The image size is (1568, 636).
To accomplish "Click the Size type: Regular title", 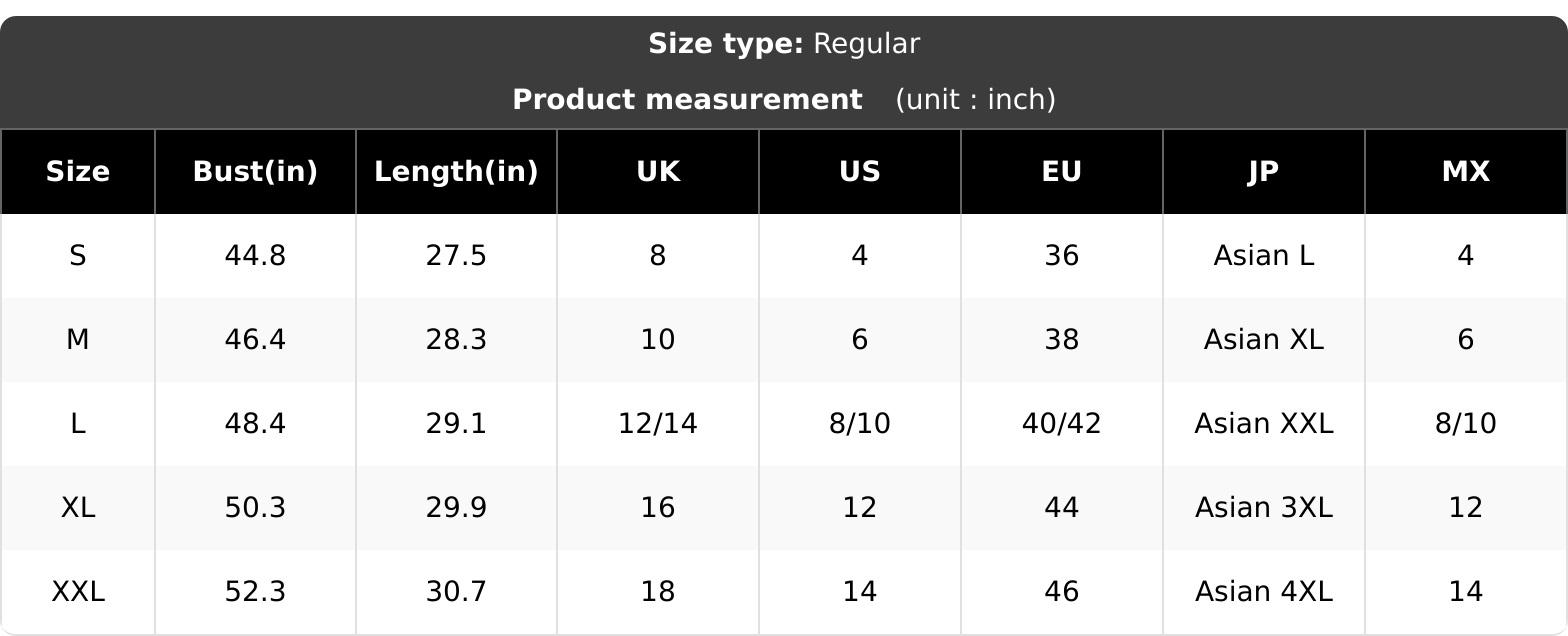I will click(784, 44).
